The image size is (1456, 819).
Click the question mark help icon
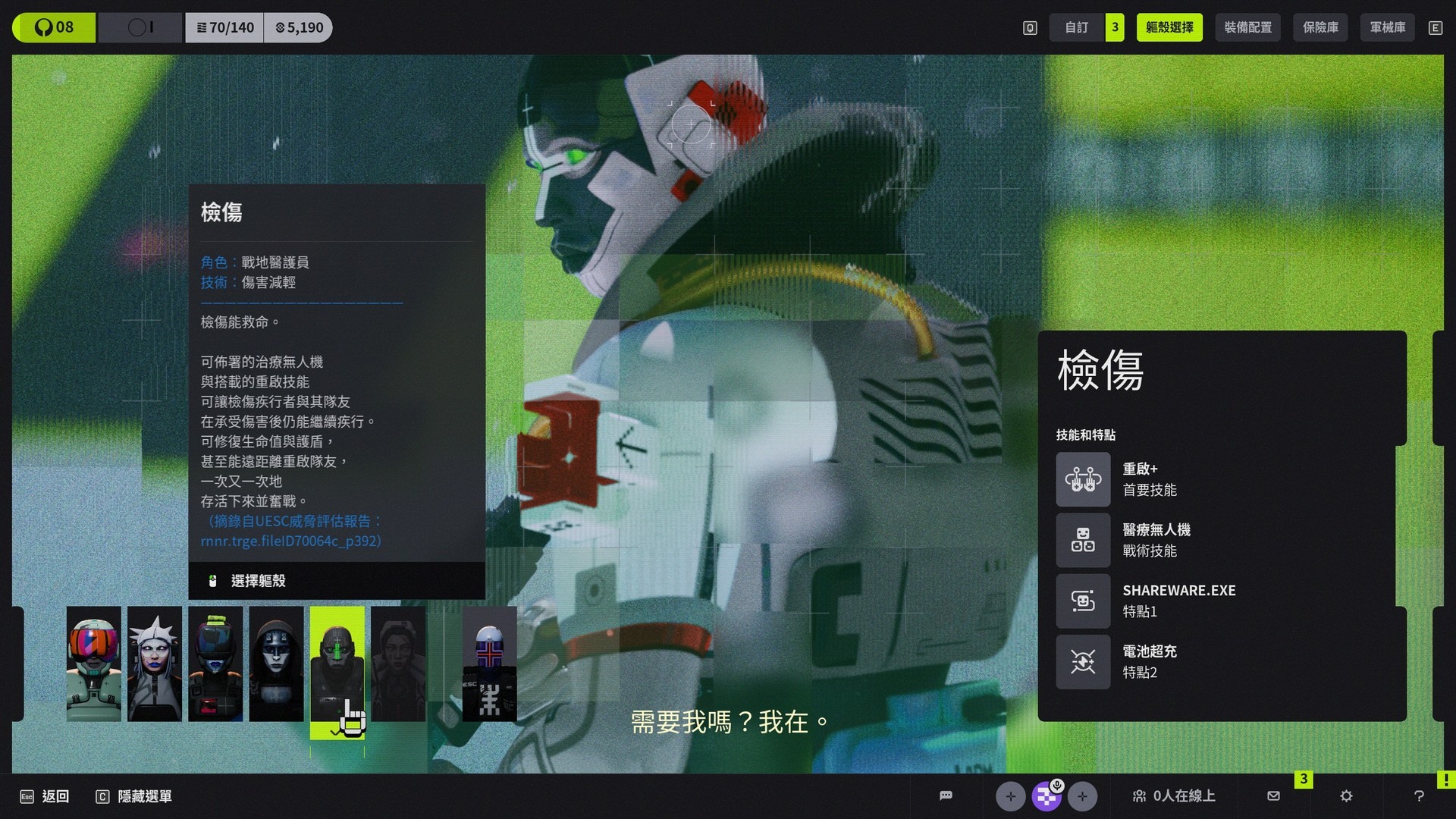[x=1419, y=795]
